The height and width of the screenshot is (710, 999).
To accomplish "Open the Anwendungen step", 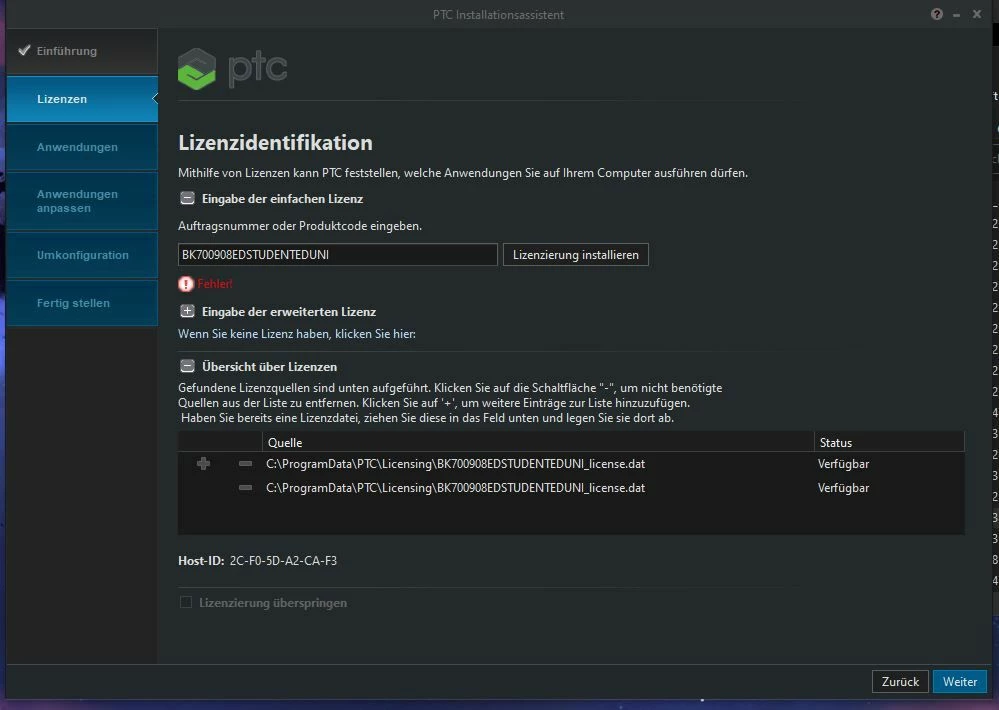I will coord(82,147).
